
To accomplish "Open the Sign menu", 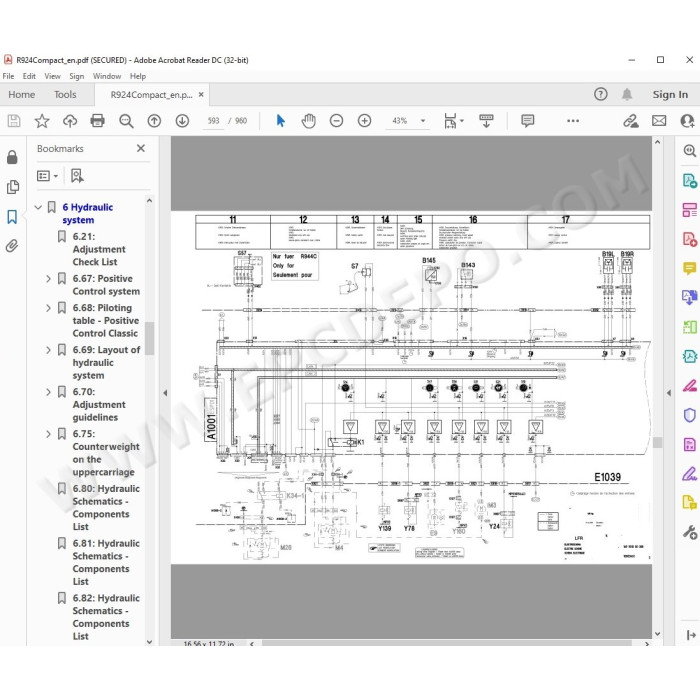I will click(x=76, y=76).
